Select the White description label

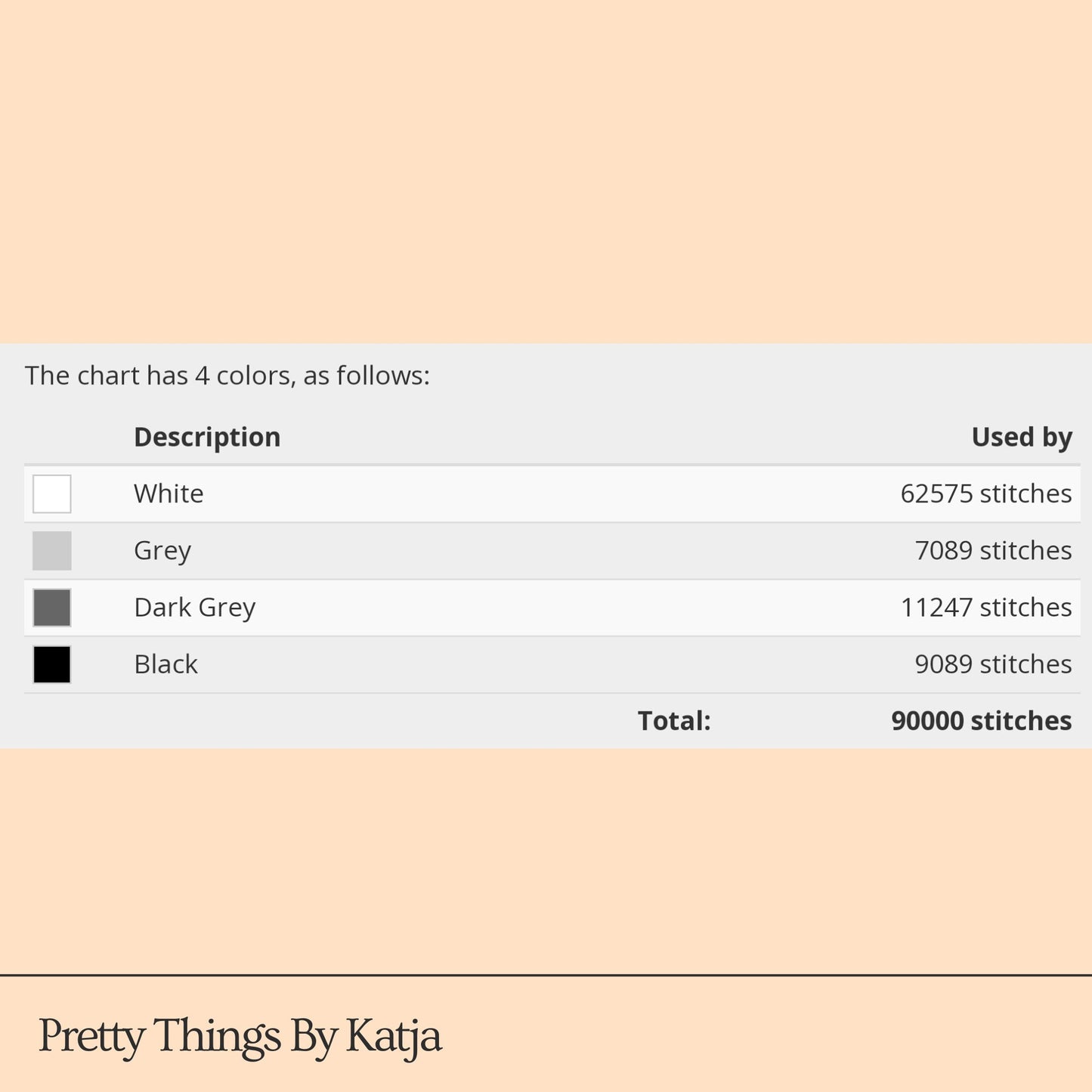pos(169,493)
